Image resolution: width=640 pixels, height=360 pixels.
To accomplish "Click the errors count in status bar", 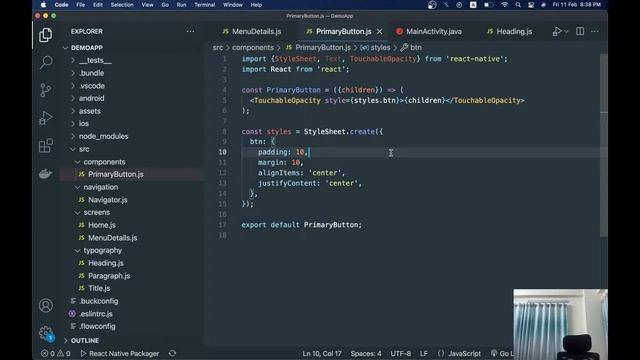I will click(x=48, y=353).
